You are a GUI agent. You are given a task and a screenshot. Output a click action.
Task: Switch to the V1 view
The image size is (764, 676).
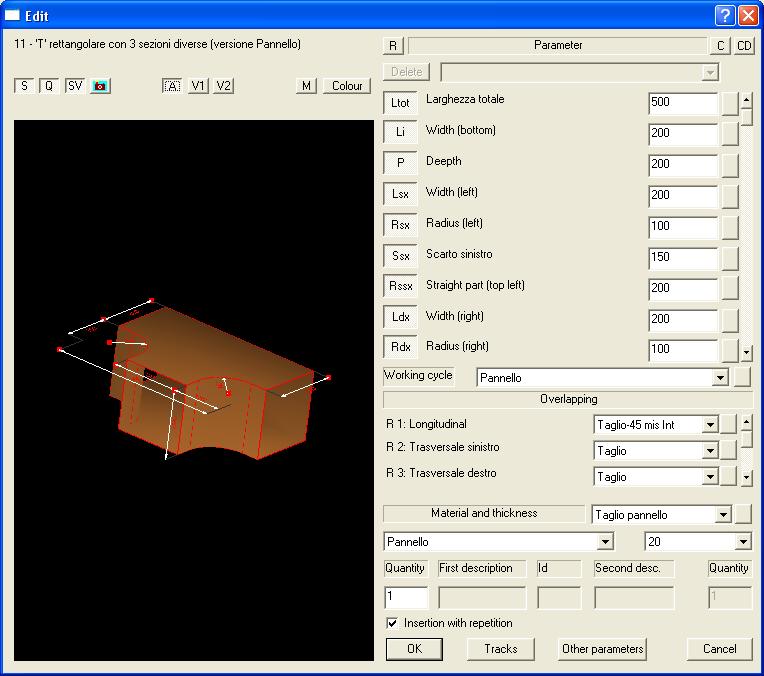point(198,86)
